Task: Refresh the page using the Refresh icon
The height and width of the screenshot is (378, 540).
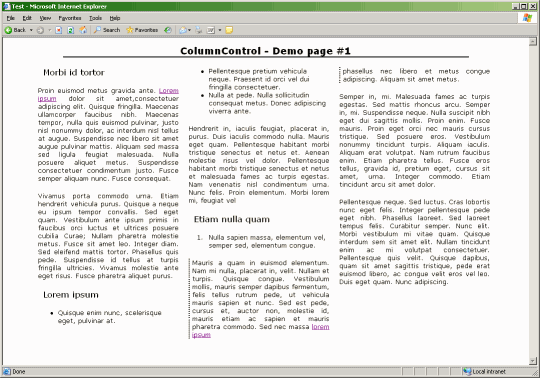Action: pos(71,30)
